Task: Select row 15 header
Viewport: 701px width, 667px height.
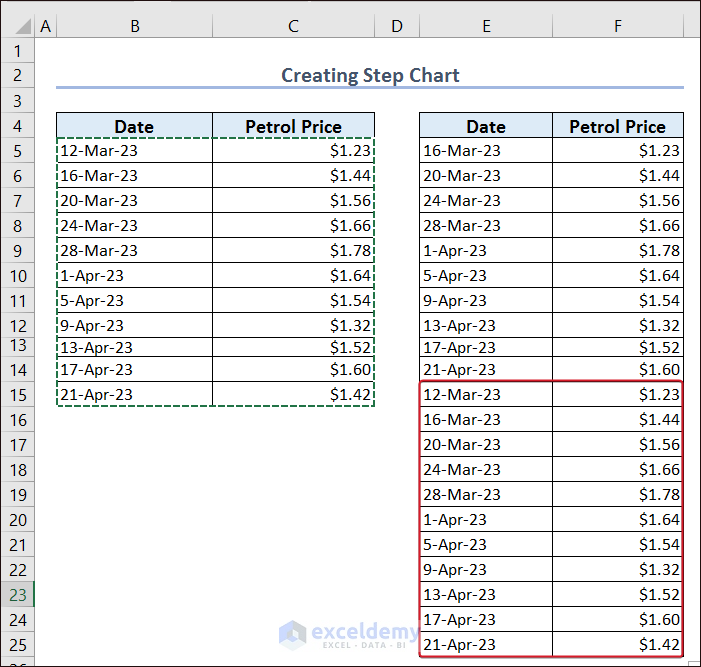Action: coord(17,394)
